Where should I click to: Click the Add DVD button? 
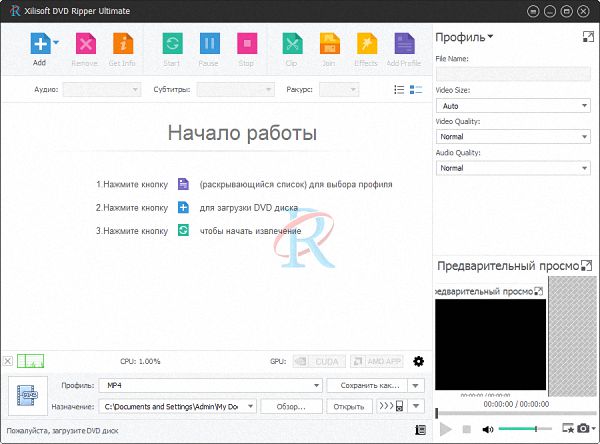click(39, 46)
